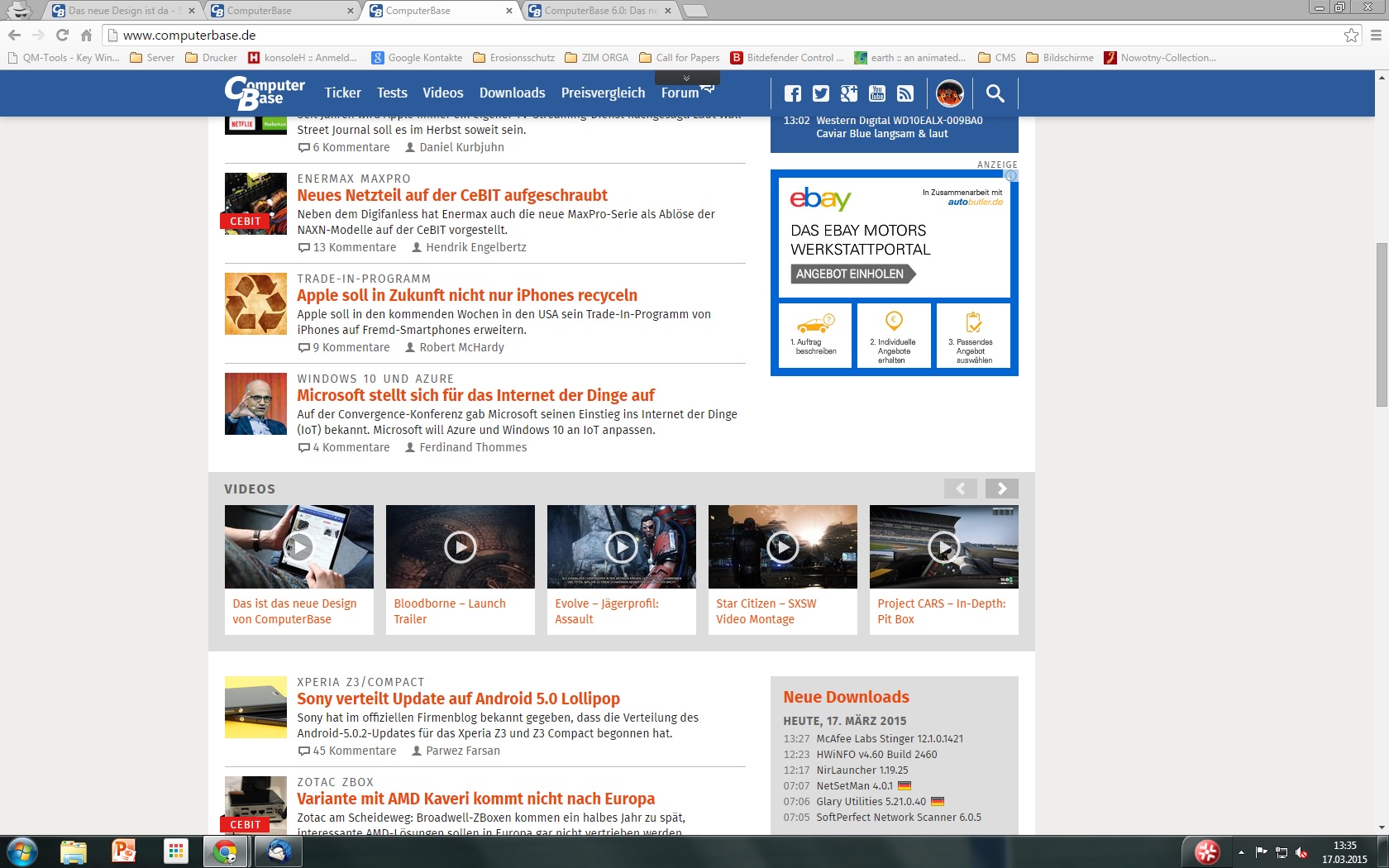Open Glary Utilities 5.21.0.40 download
Screen dimensions: 1389x868
point(871,801)
